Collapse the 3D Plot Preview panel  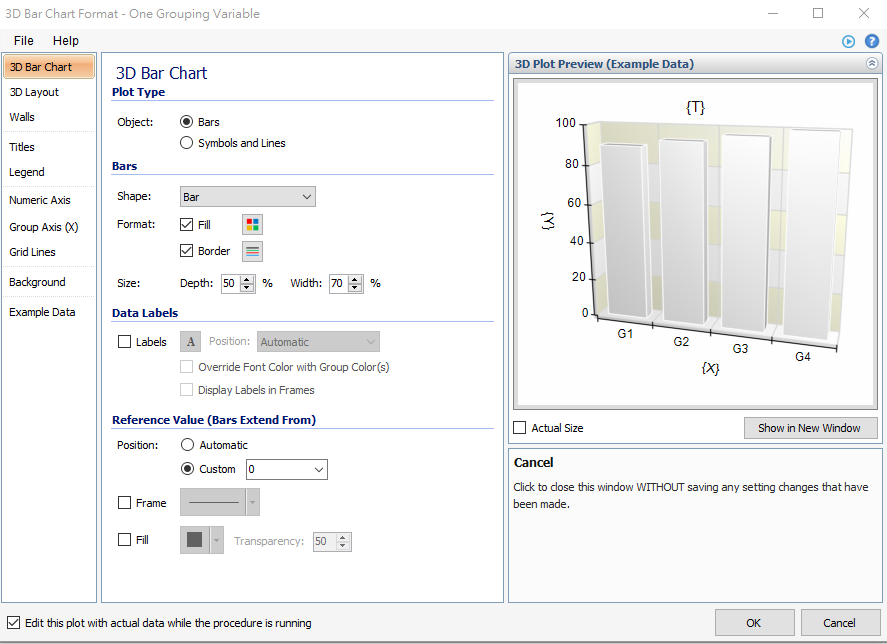pyautogui.click(x=871, y=64)
